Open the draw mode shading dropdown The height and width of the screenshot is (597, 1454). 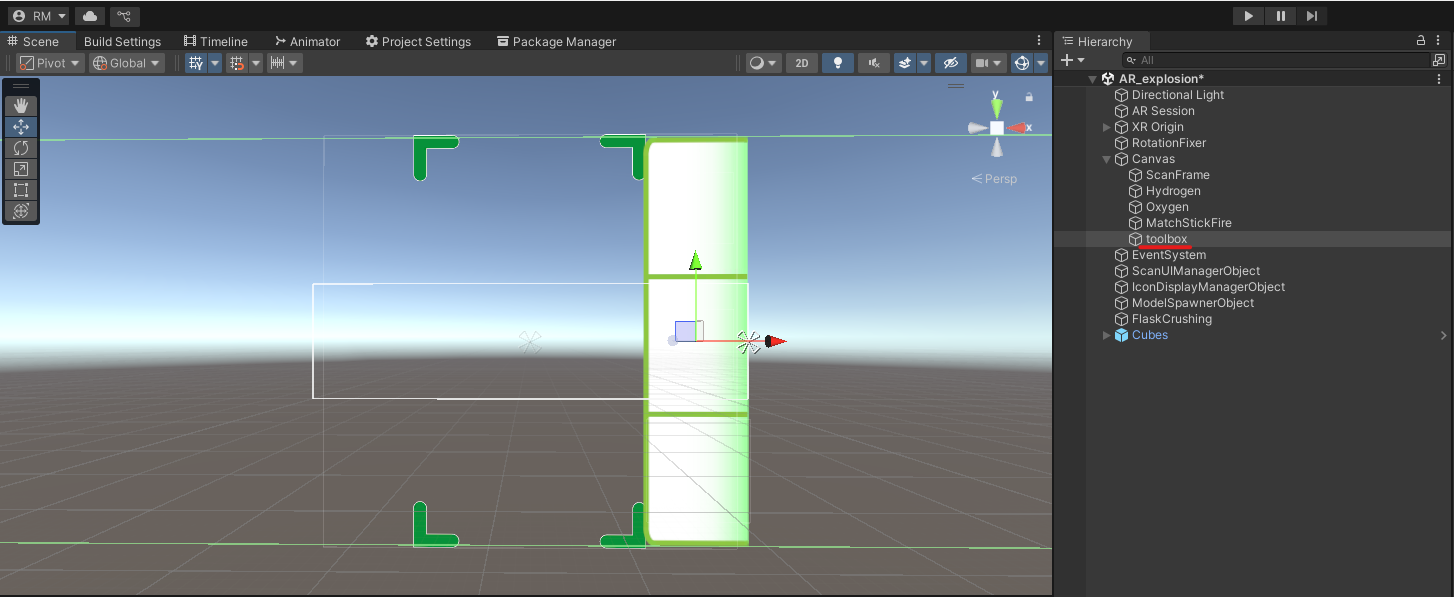pos(764,63)
